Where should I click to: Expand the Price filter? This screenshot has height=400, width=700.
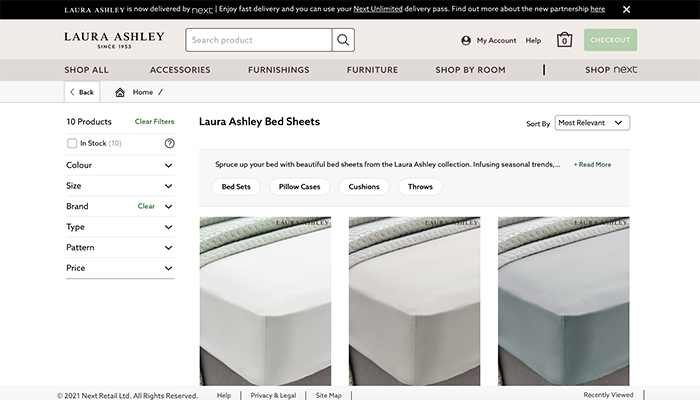pyautogui.click(x=120, y=268)
